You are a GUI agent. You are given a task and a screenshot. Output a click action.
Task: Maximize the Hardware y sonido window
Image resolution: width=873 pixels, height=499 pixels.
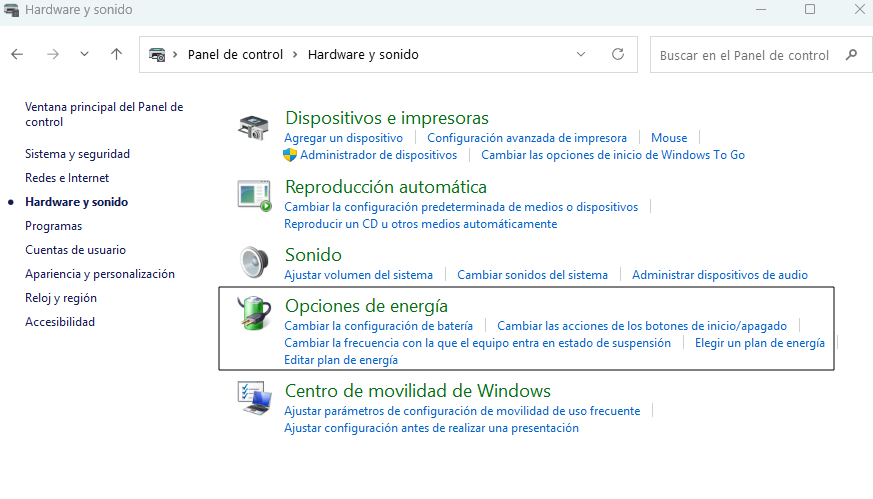point(810,9)
